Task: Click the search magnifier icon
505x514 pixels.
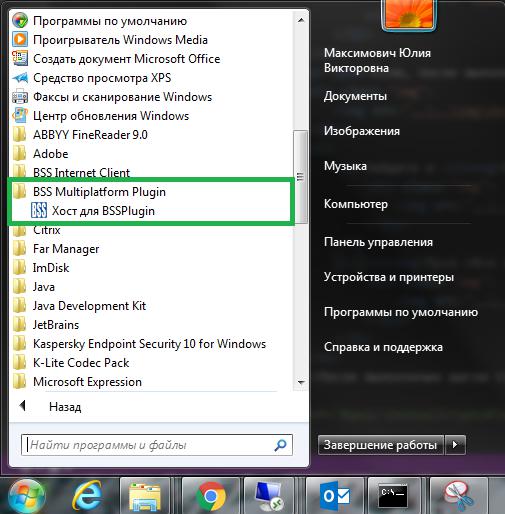Action: point(280,445)
